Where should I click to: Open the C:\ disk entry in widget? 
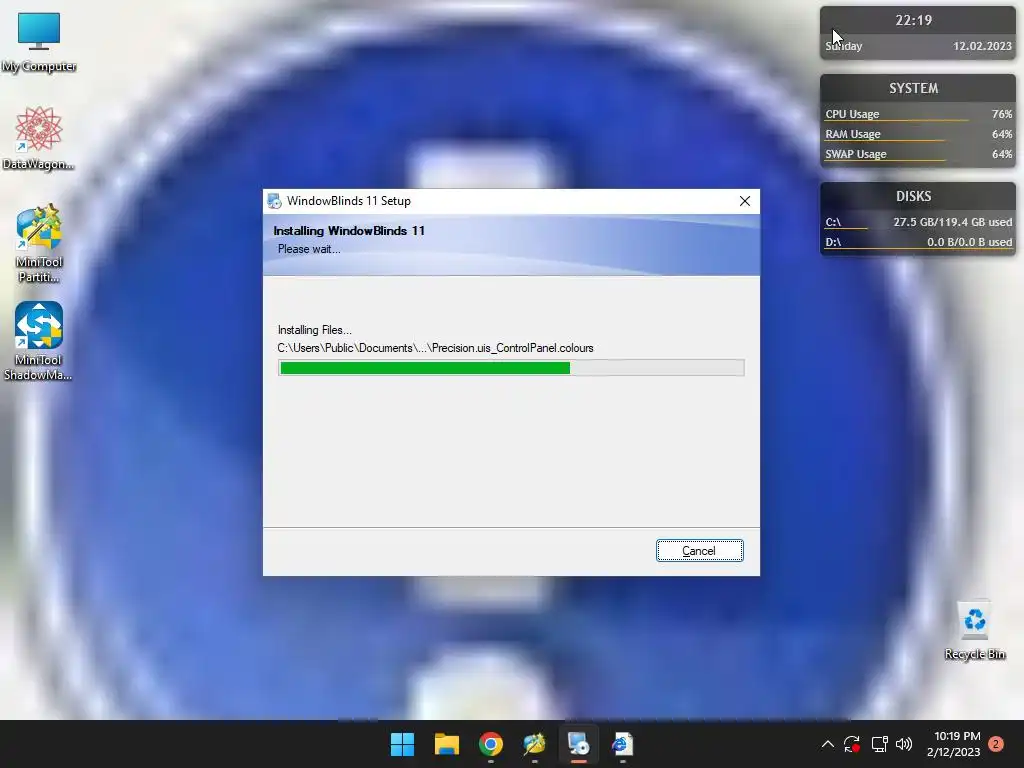(x=918, y=222)
